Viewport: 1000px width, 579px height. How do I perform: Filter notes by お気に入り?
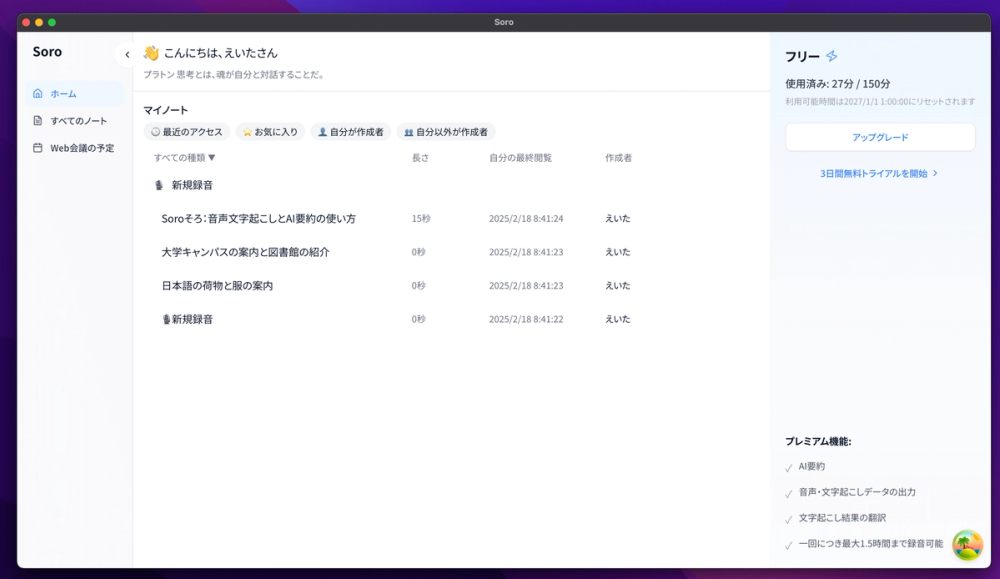tap(270, 132)
